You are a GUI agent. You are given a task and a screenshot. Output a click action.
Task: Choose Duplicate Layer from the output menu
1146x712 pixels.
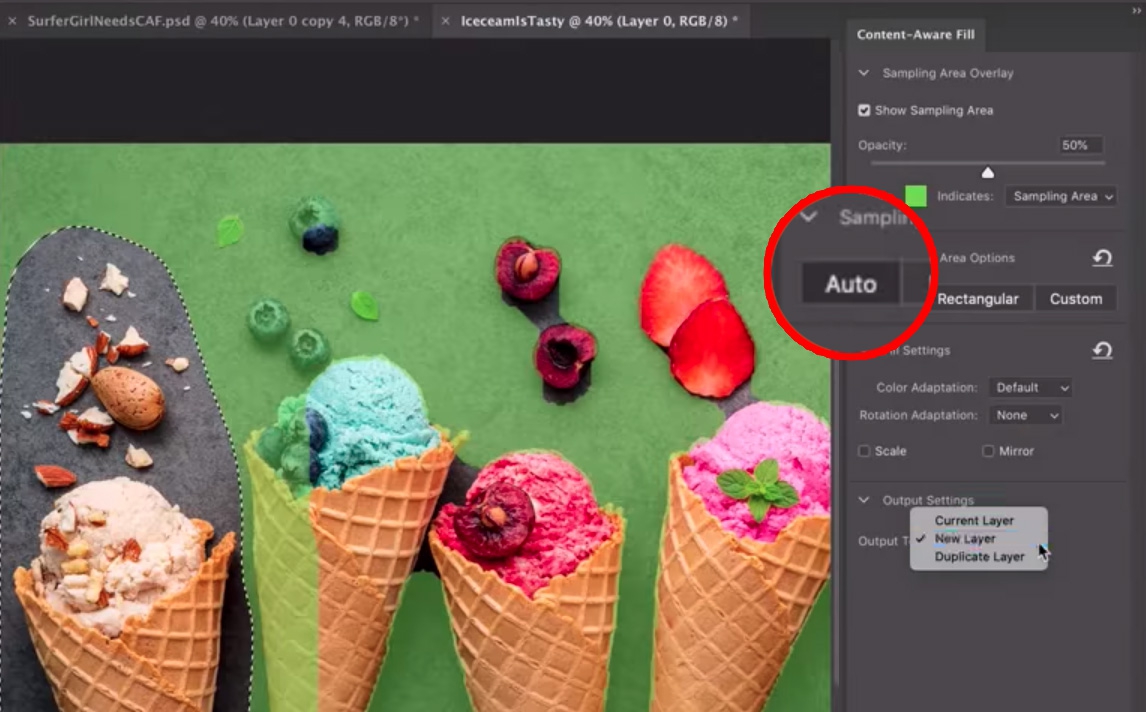[979, 557]
